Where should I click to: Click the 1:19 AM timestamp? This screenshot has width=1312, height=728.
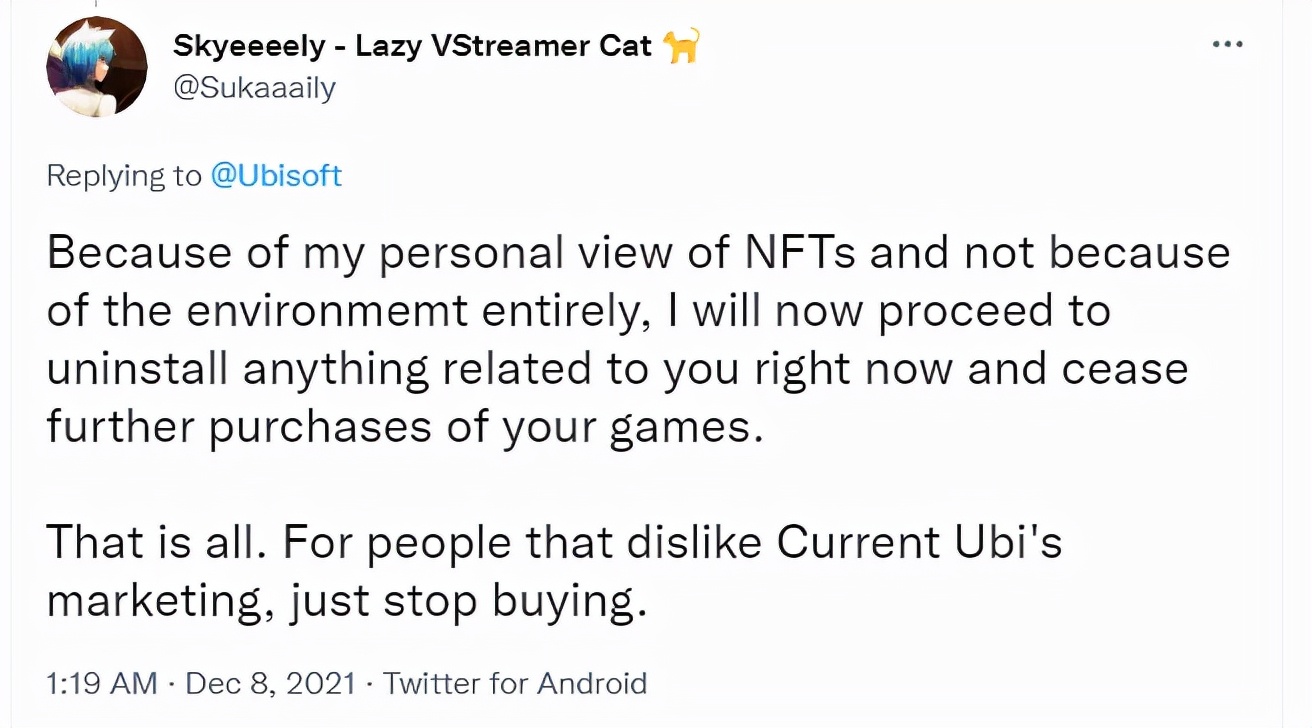[101, 684]
